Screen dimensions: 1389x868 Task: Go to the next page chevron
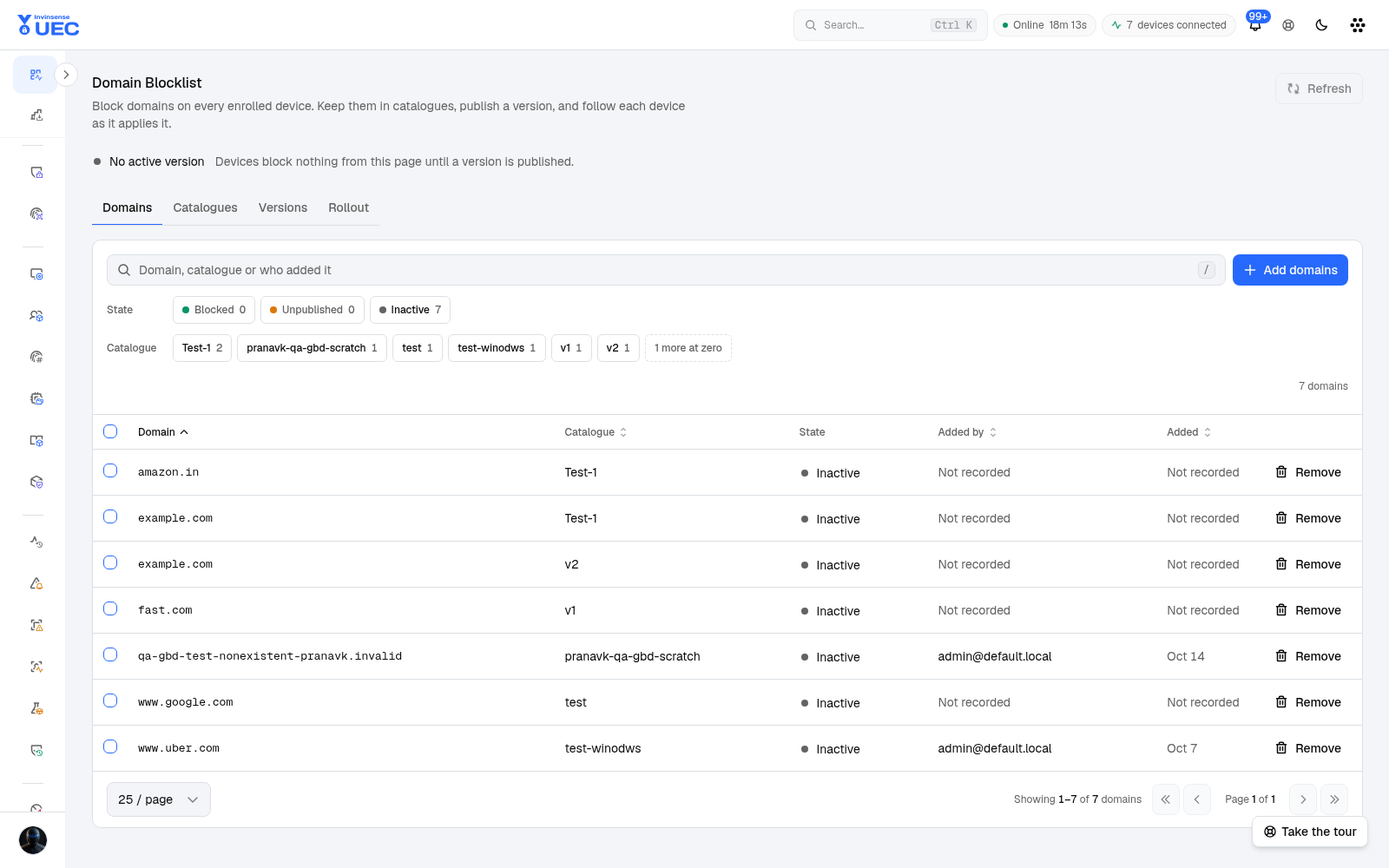pyautogui.click(x=1303, y=799)
